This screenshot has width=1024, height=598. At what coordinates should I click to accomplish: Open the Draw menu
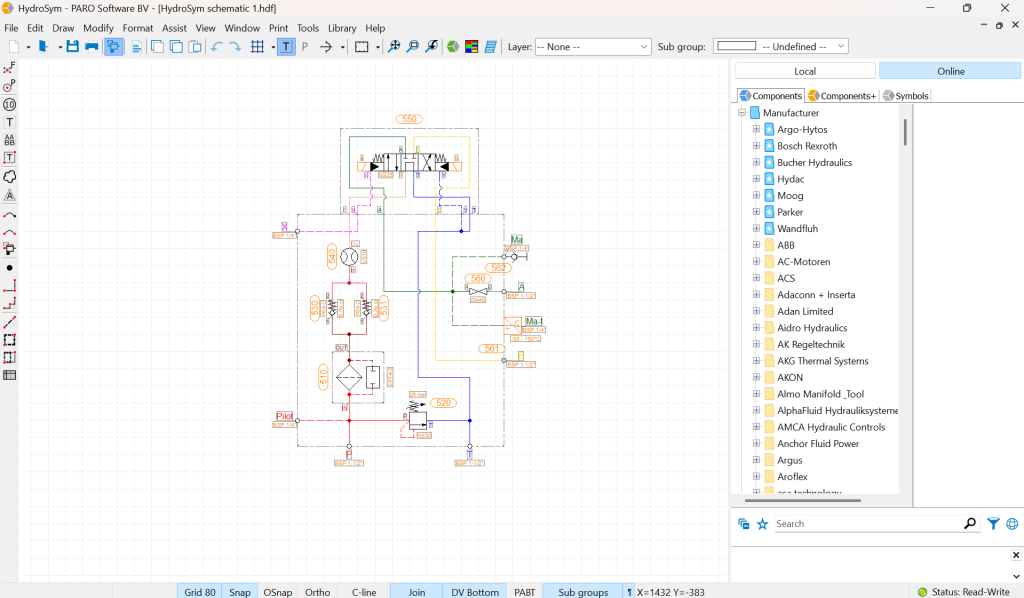coord(63,28)
